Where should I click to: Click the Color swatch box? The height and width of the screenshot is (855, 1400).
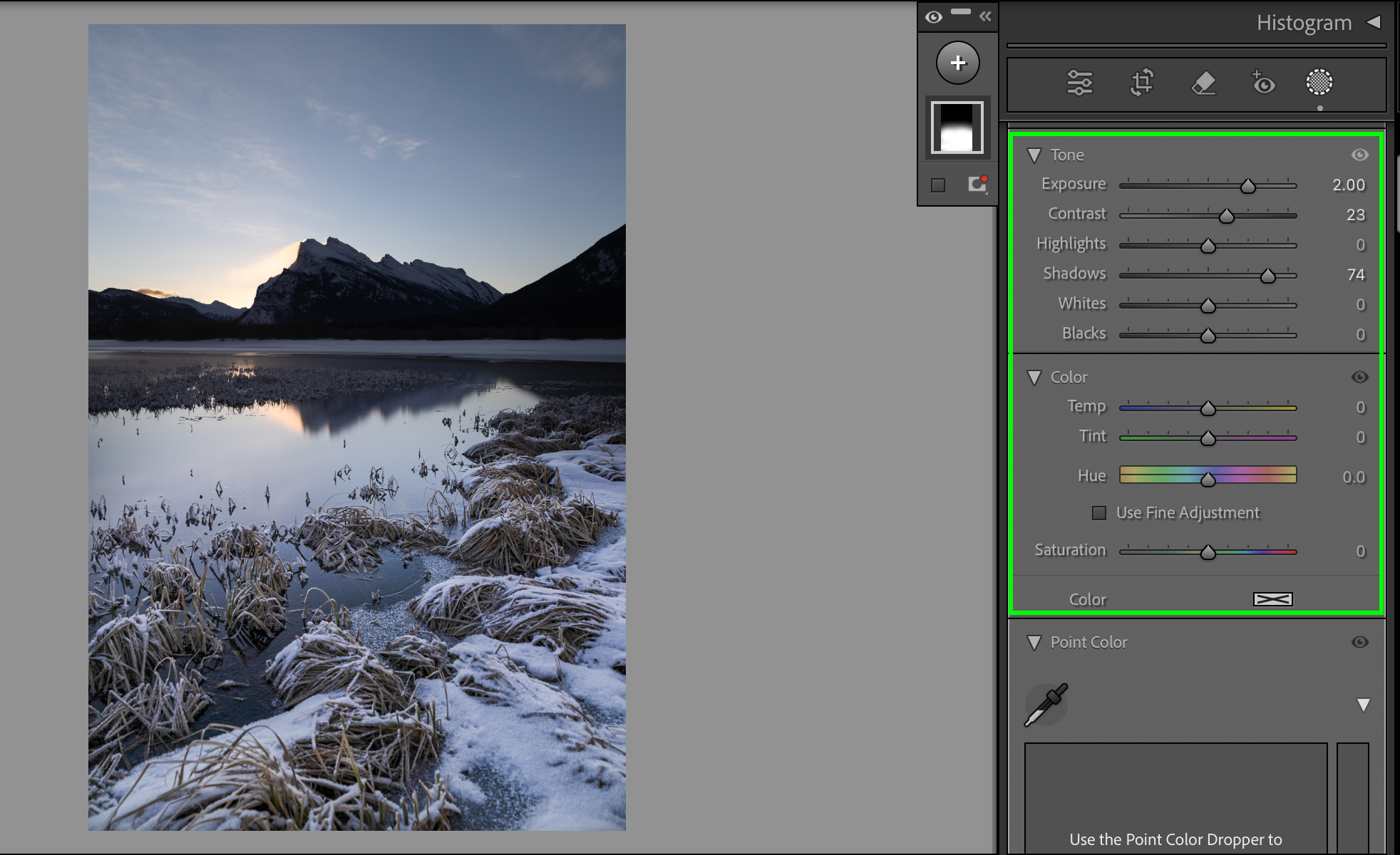(1272, 599)
